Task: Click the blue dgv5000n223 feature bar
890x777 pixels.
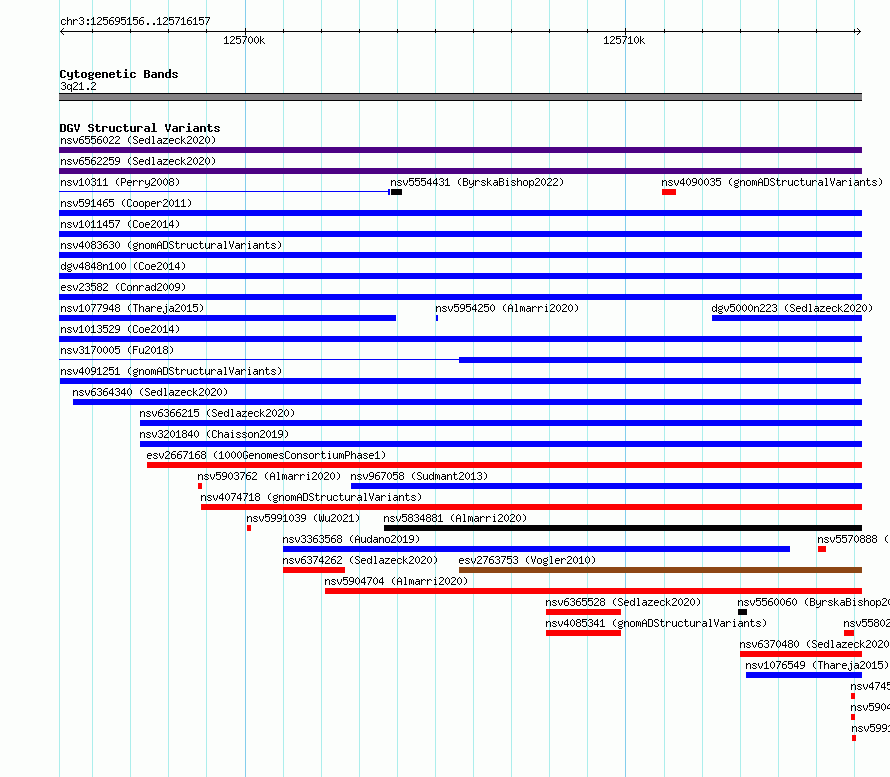Action: (x=787, y=318)
